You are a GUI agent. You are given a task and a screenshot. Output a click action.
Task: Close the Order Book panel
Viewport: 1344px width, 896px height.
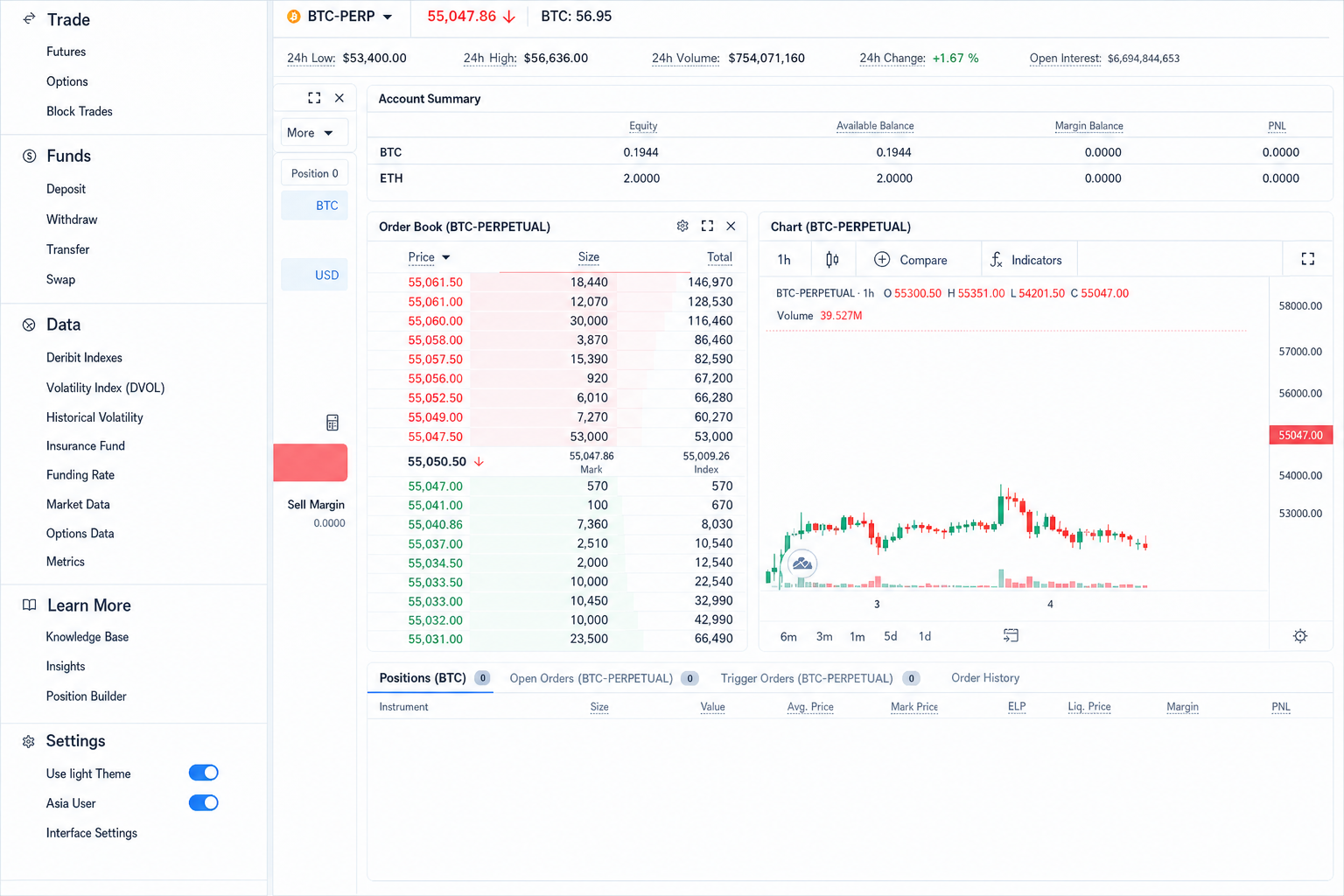pyautogui.click(x=731, y=226)
